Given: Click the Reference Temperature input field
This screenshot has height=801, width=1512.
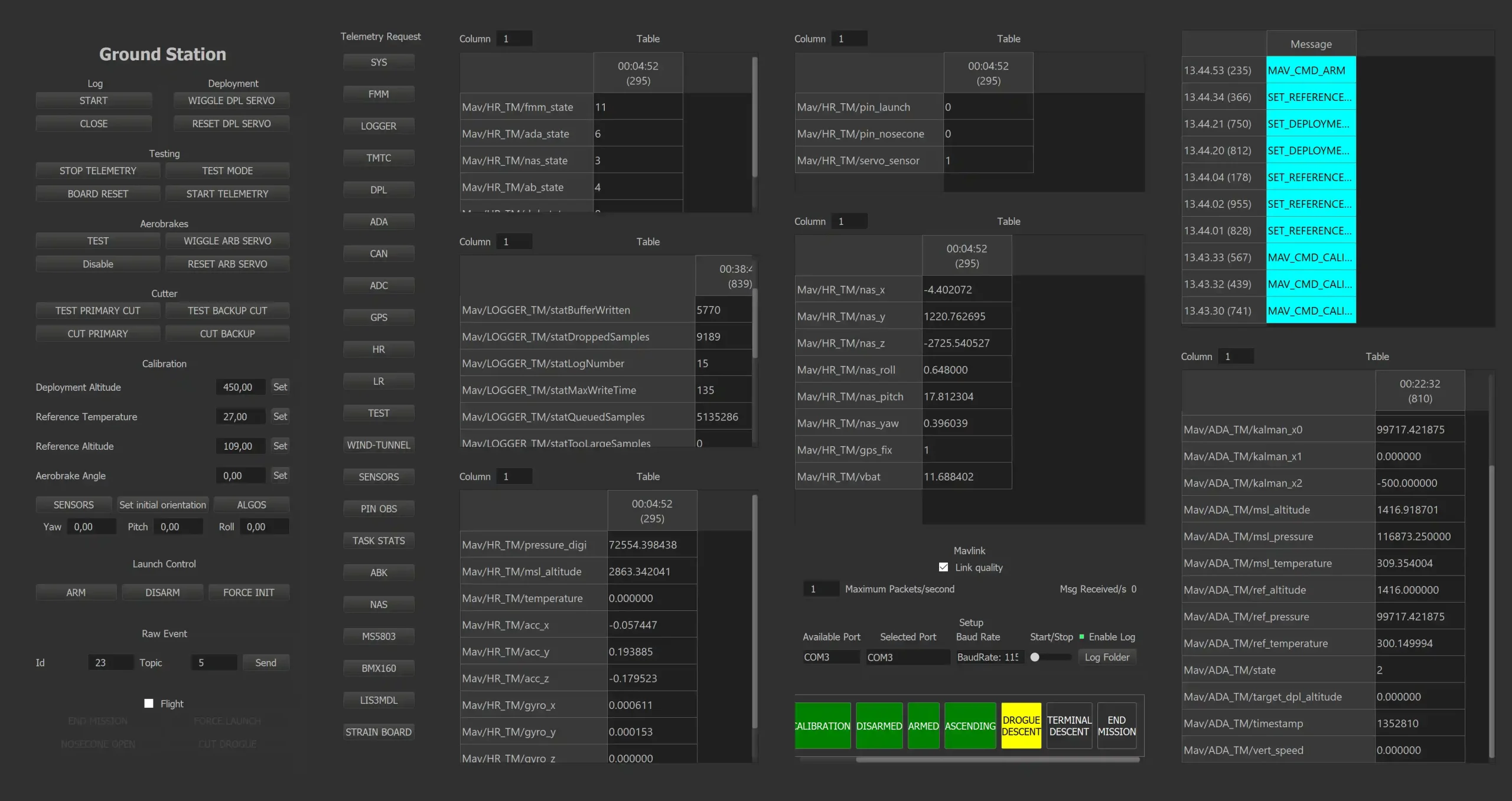Looking at the screenshot, I should (240, 417).
